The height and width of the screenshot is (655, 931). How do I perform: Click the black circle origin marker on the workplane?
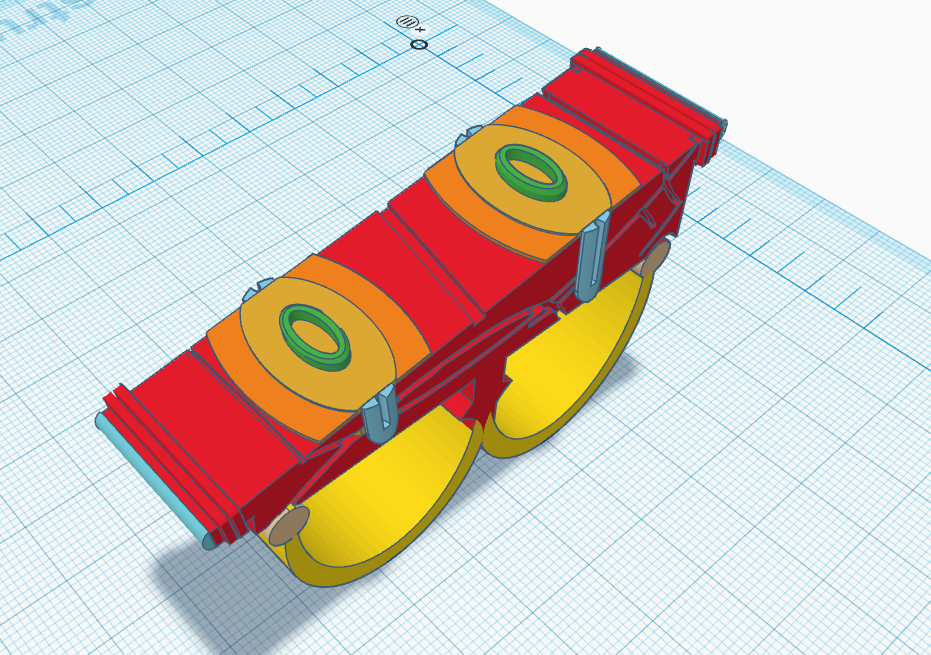419,45
